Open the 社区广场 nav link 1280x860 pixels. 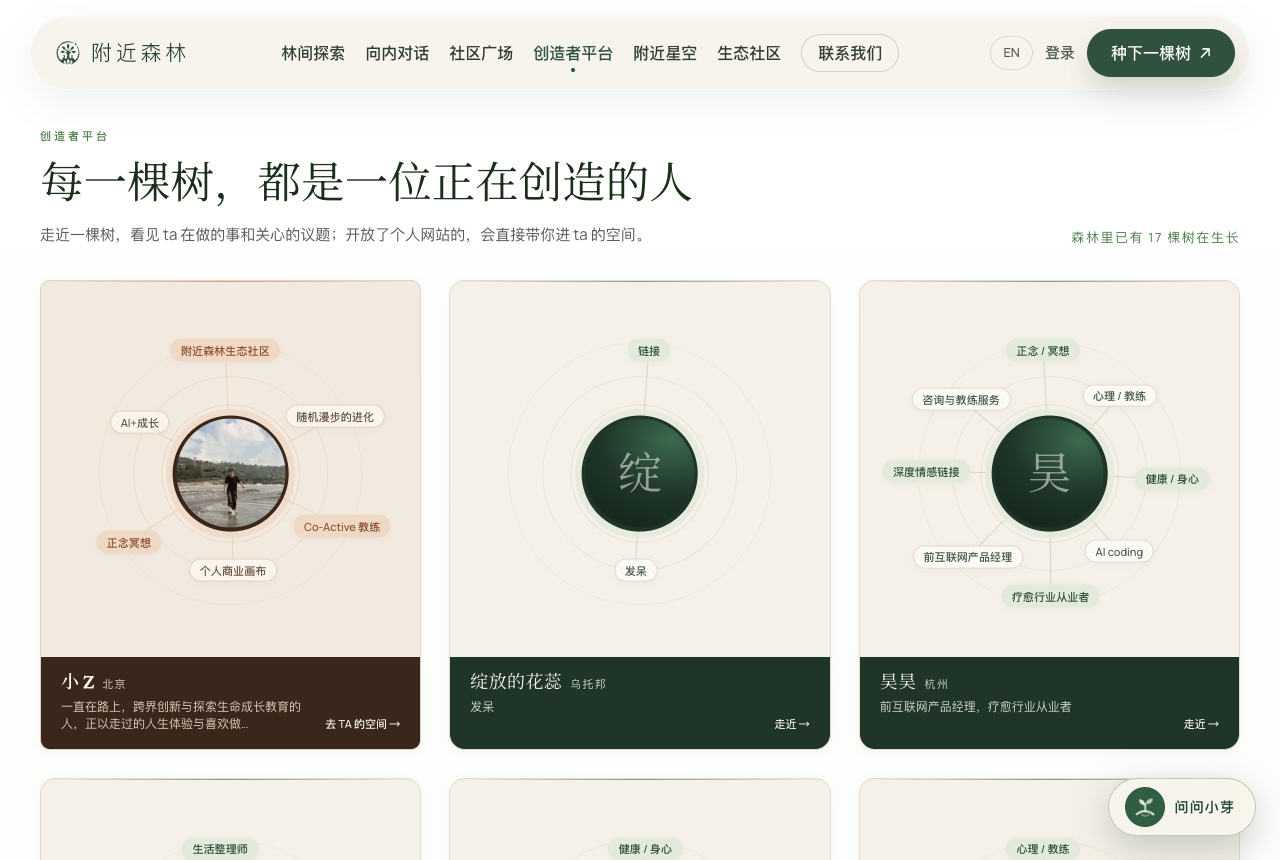[x=481, y=53]
